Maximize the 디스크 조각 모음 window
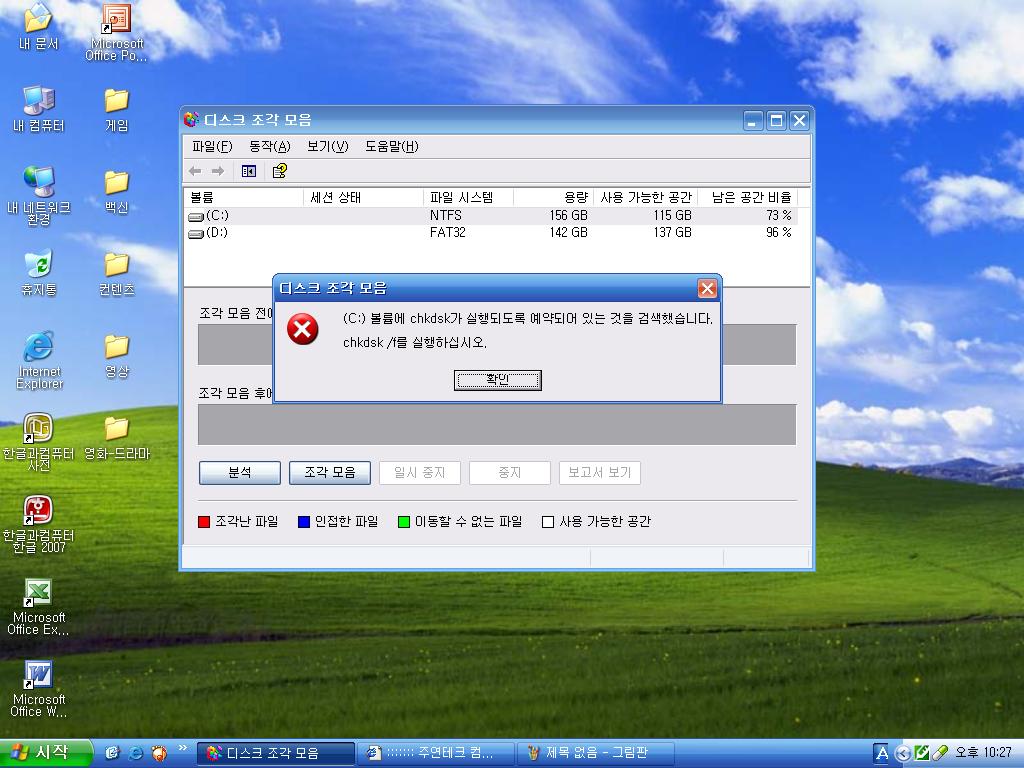The image size is (1024, 768). (776, 120)
